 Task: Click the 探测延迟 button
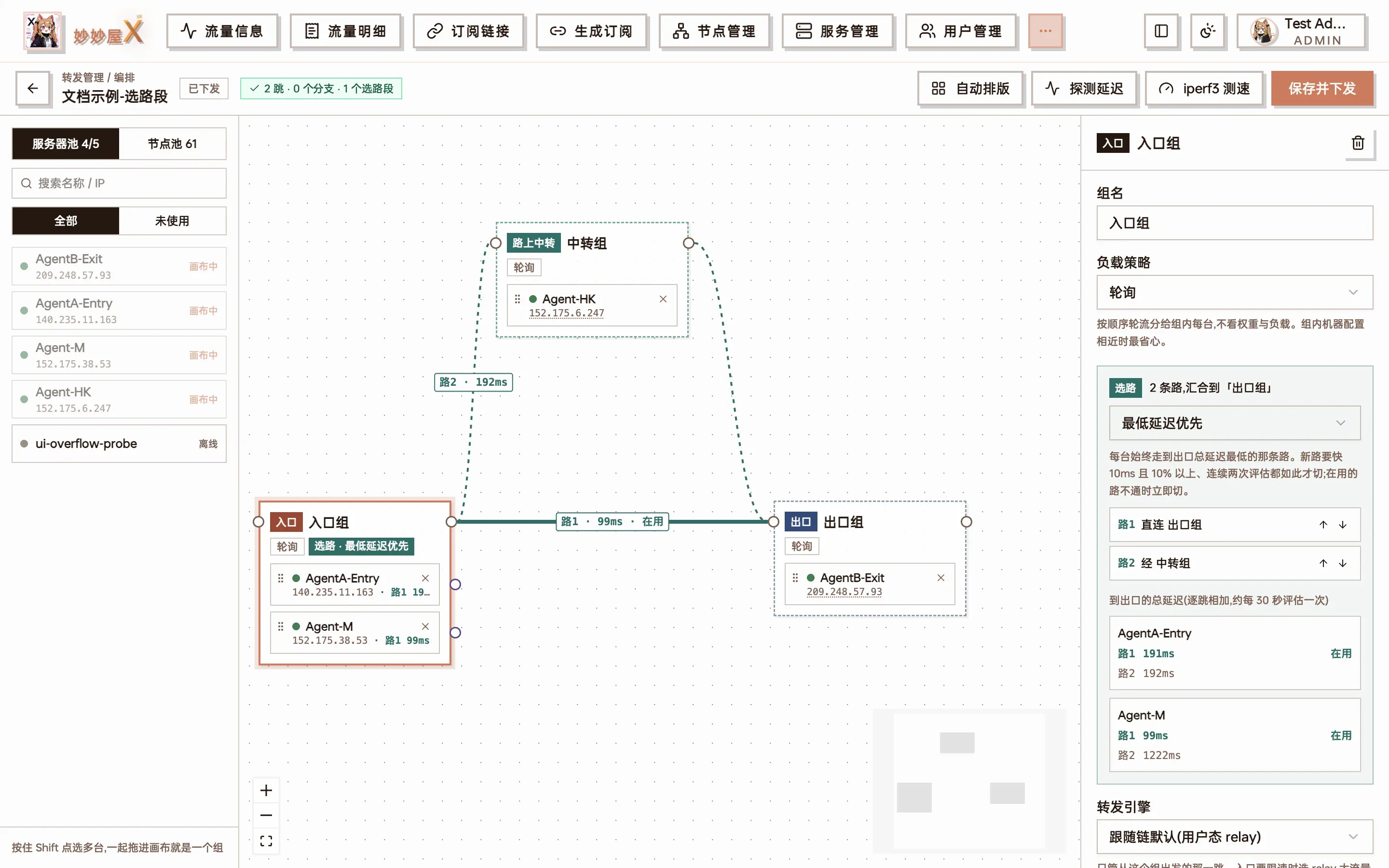click(x=1084, y=88)
